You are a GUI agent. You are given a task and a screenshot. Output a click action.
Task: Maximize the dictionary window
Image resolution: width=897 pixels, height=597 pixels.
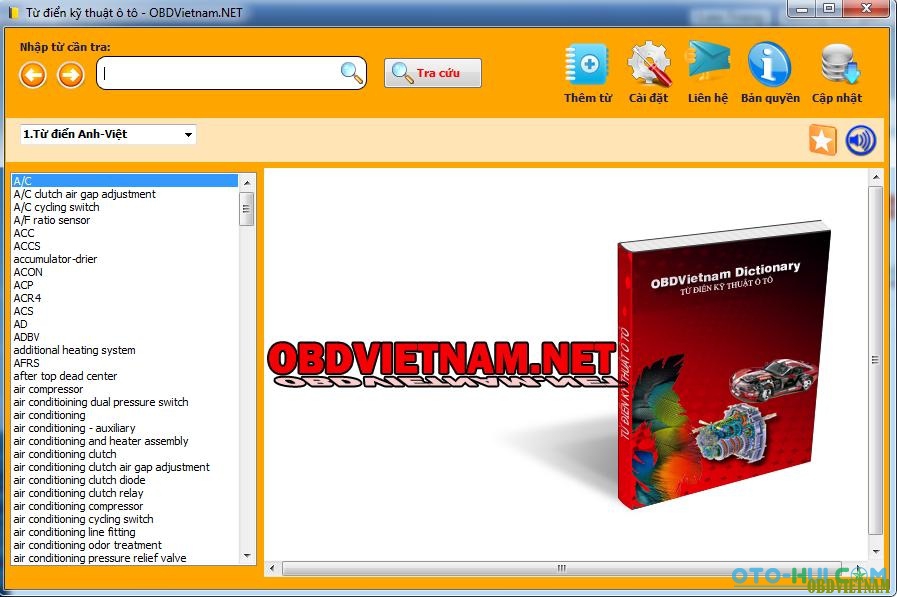(828, 9)
